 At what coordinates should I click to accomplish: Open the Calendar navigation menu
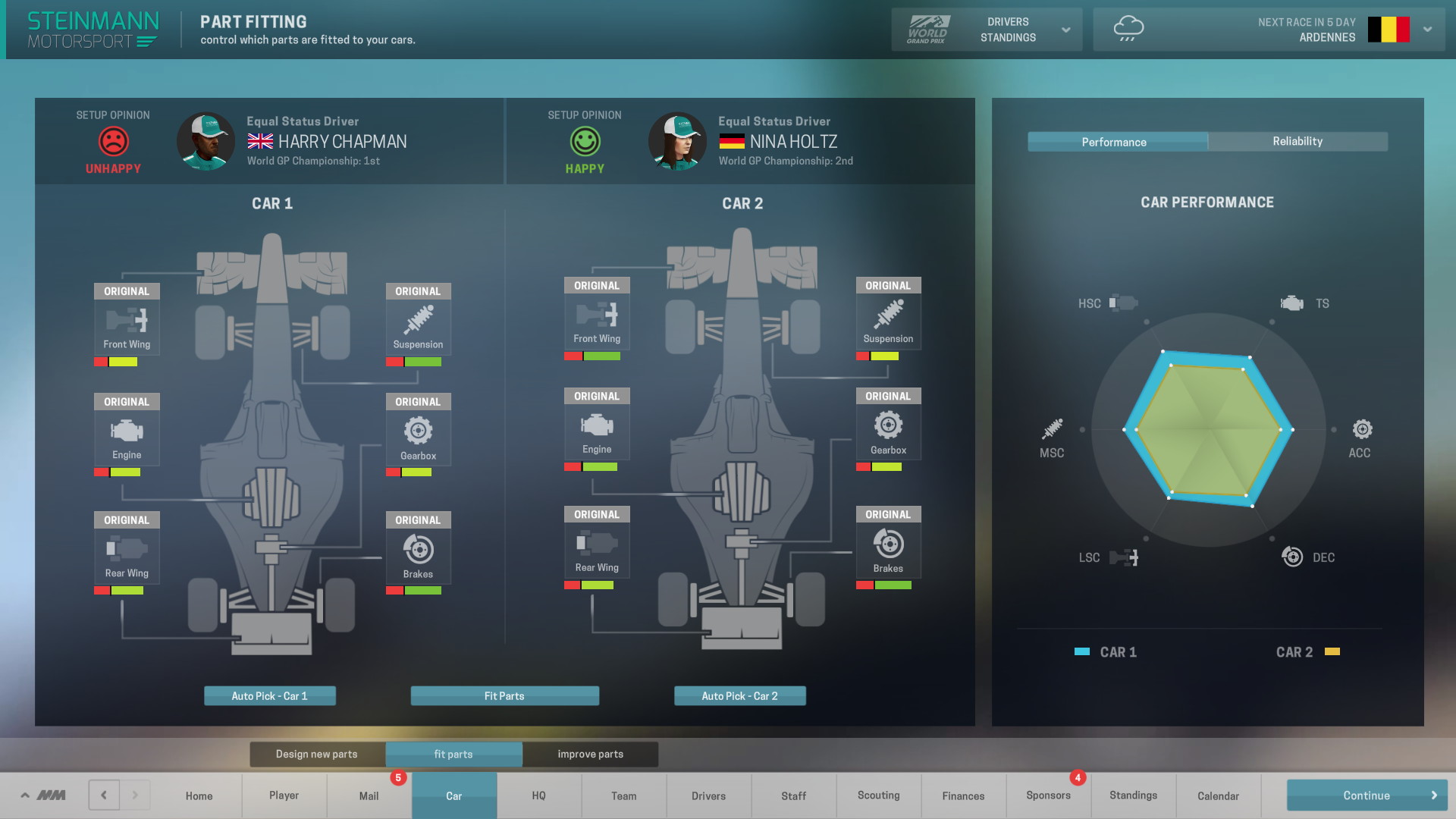(1218, 795)
